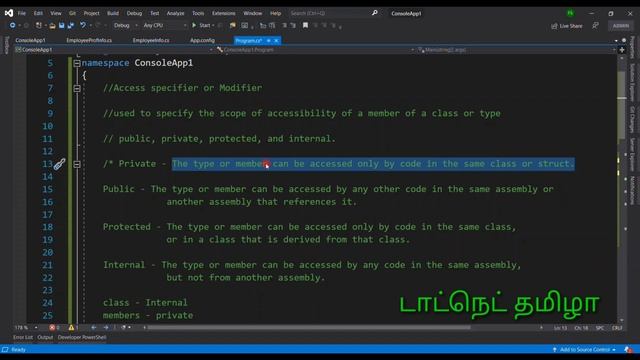The height and width of the screenshot is (360, 640).
Task: Click the Save toolbar icon
Action: click(x=61, y=25)
